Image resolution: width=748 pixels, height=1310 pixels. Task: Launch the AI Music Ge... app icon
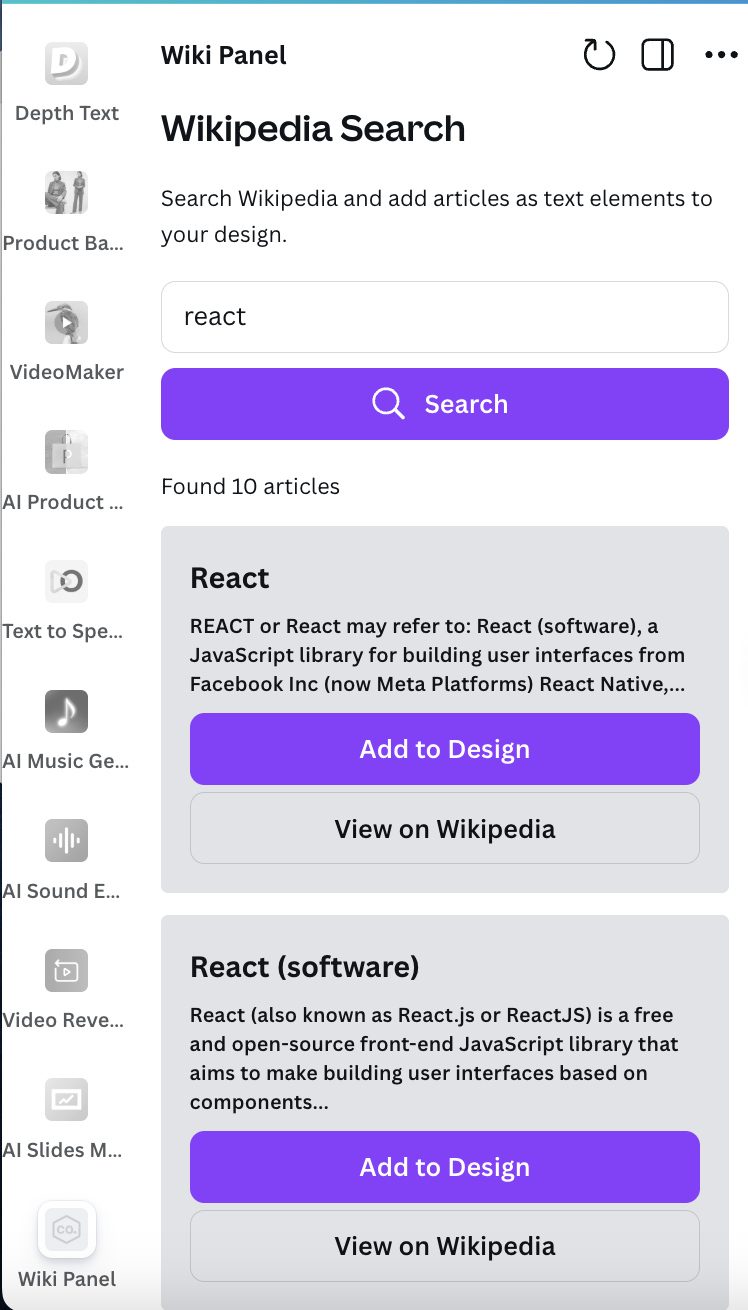coord(67,711)
